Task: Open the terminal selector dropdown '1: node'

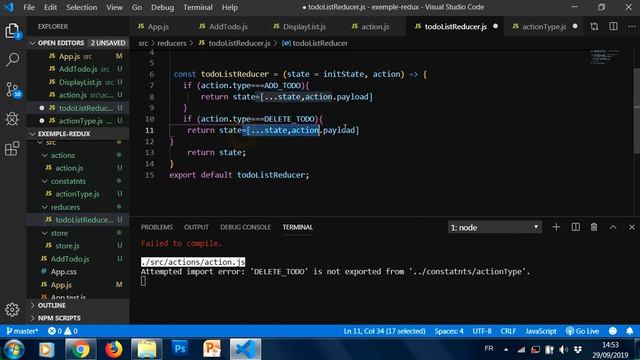Action: point(495,227)
